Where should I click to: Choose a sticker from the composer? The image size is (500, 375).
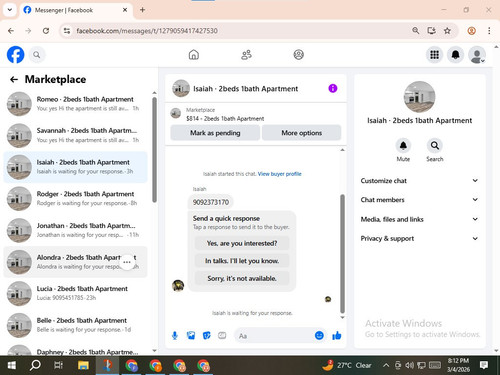point(207,336)
